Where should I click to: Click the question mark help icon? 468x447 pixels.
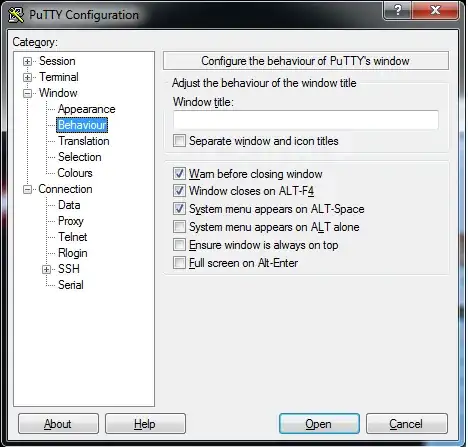(x=398, y=10)
